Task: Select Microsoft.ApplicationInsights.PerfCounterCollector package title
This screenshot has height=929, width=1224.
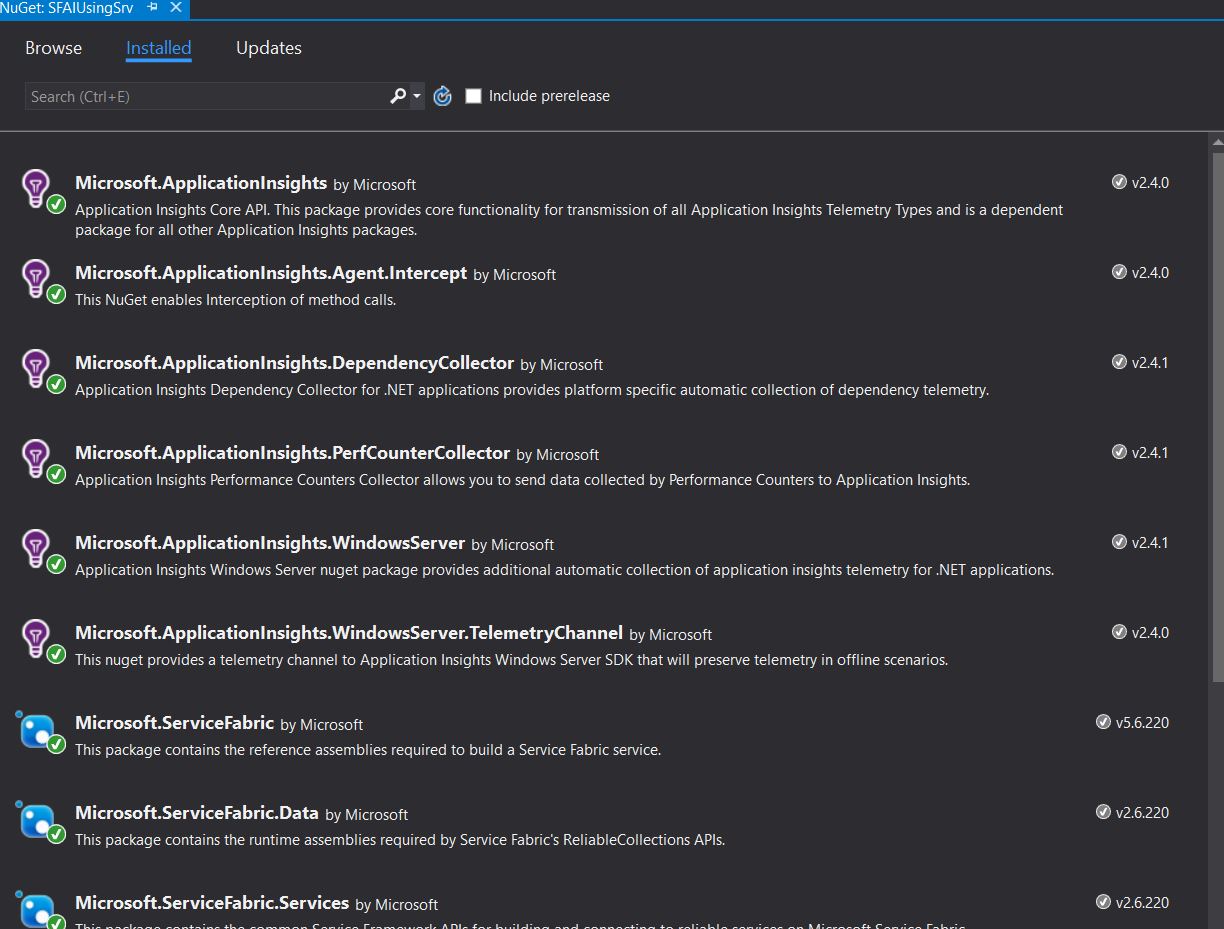Action: tap(292, 453)
